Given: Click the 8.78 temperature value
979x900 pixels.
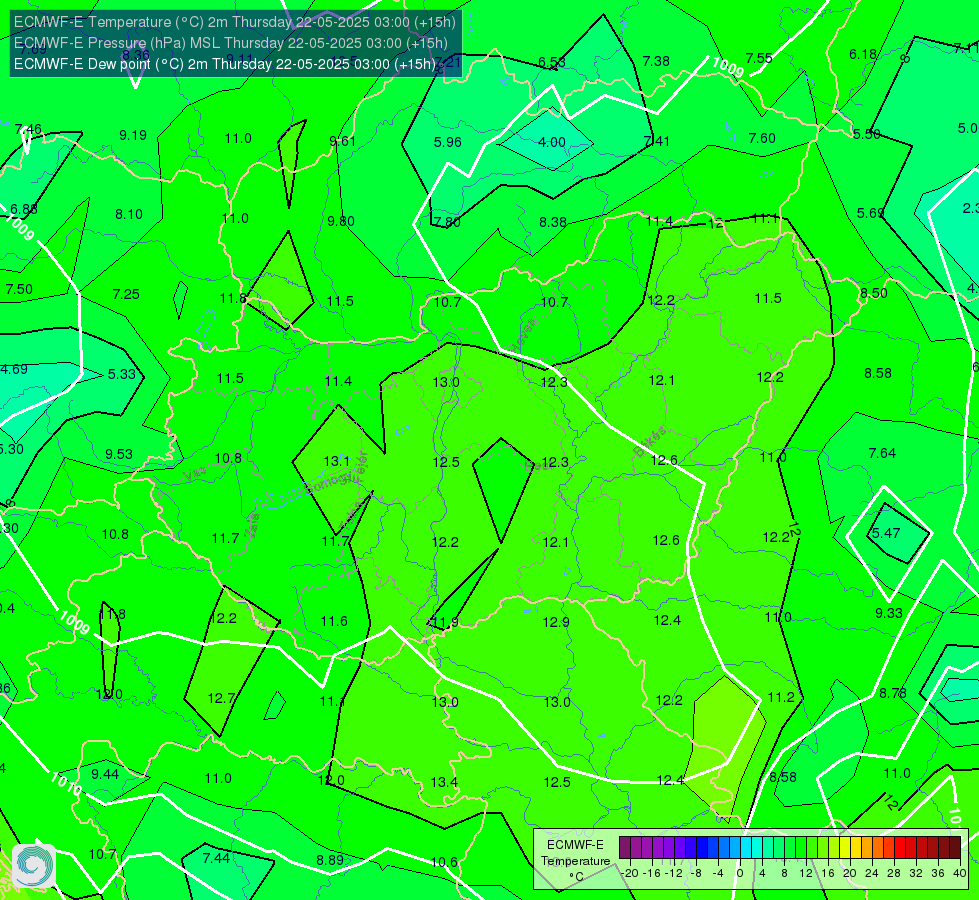Looking at the screenshot, I should click(x=893, y=693).
